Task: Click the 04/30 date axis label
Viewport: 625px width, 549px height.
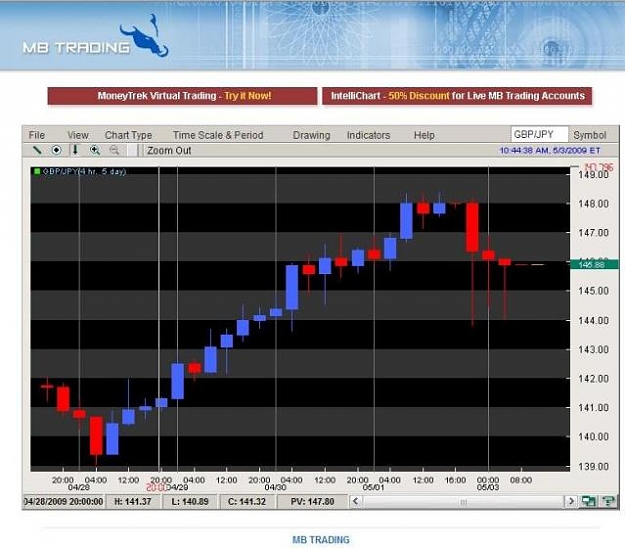Action: tap(275, 488)
